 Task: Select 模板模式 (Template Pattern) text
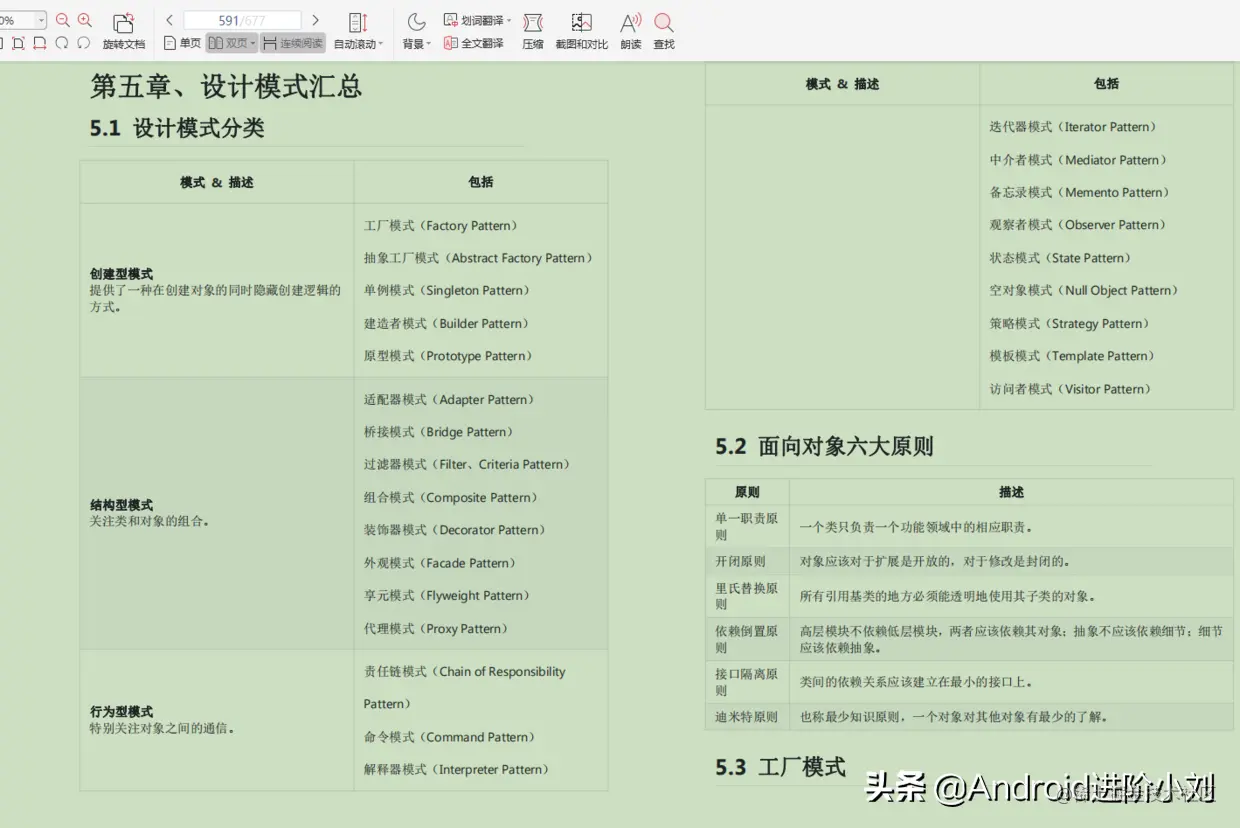coord(1073,356)
